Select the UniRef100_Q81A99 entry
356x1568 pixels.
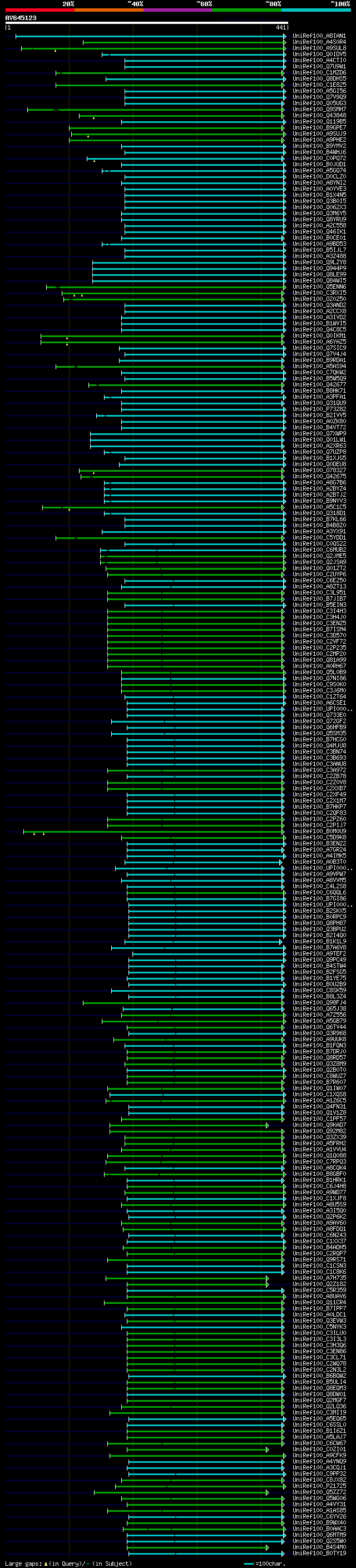pos(319,660)
